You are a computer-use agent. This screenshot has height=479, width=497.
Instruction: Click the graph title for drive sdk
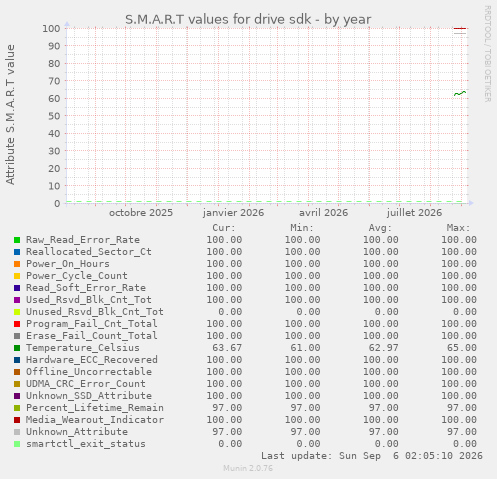[248, 20]
